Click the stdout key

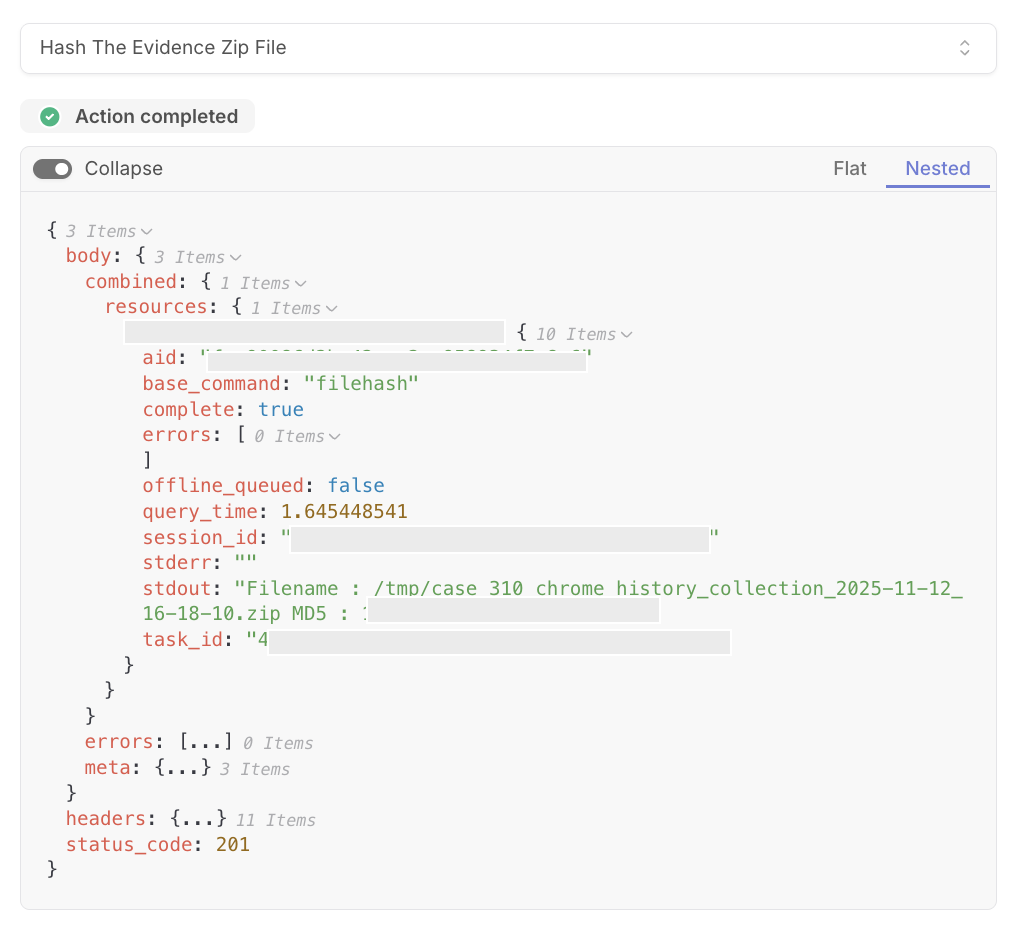pos(177,588)
